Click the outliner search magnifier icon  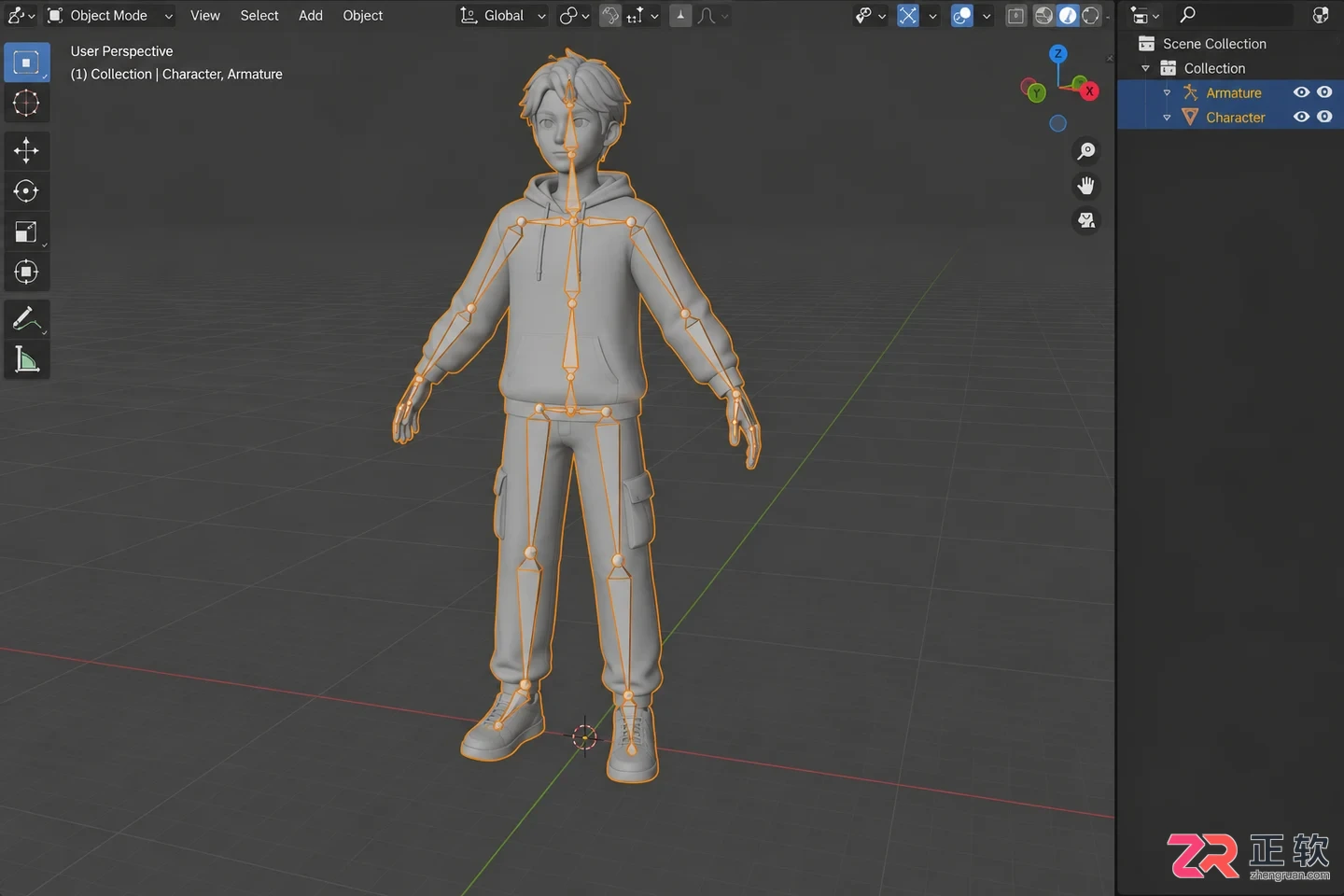[x=1187, y=15]
